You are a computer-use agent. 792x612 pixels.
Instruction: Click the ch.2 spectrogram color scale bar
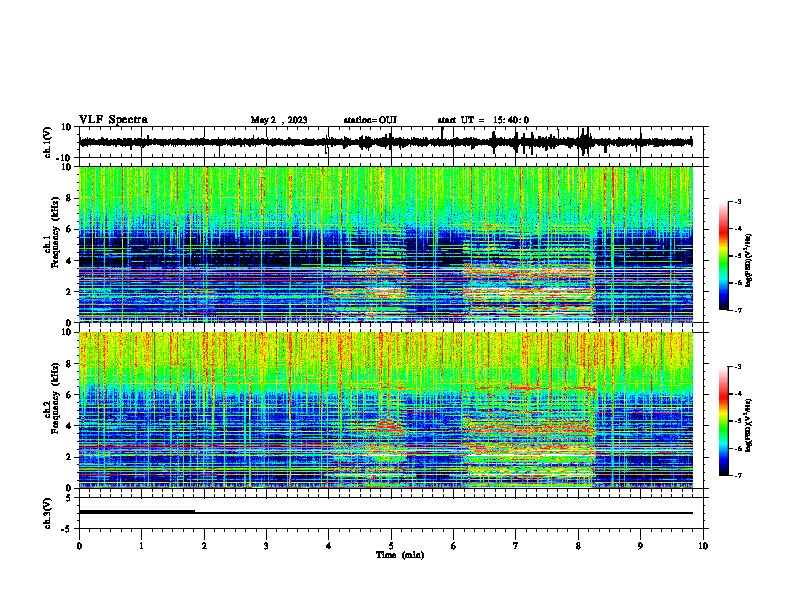pos(724,421)
